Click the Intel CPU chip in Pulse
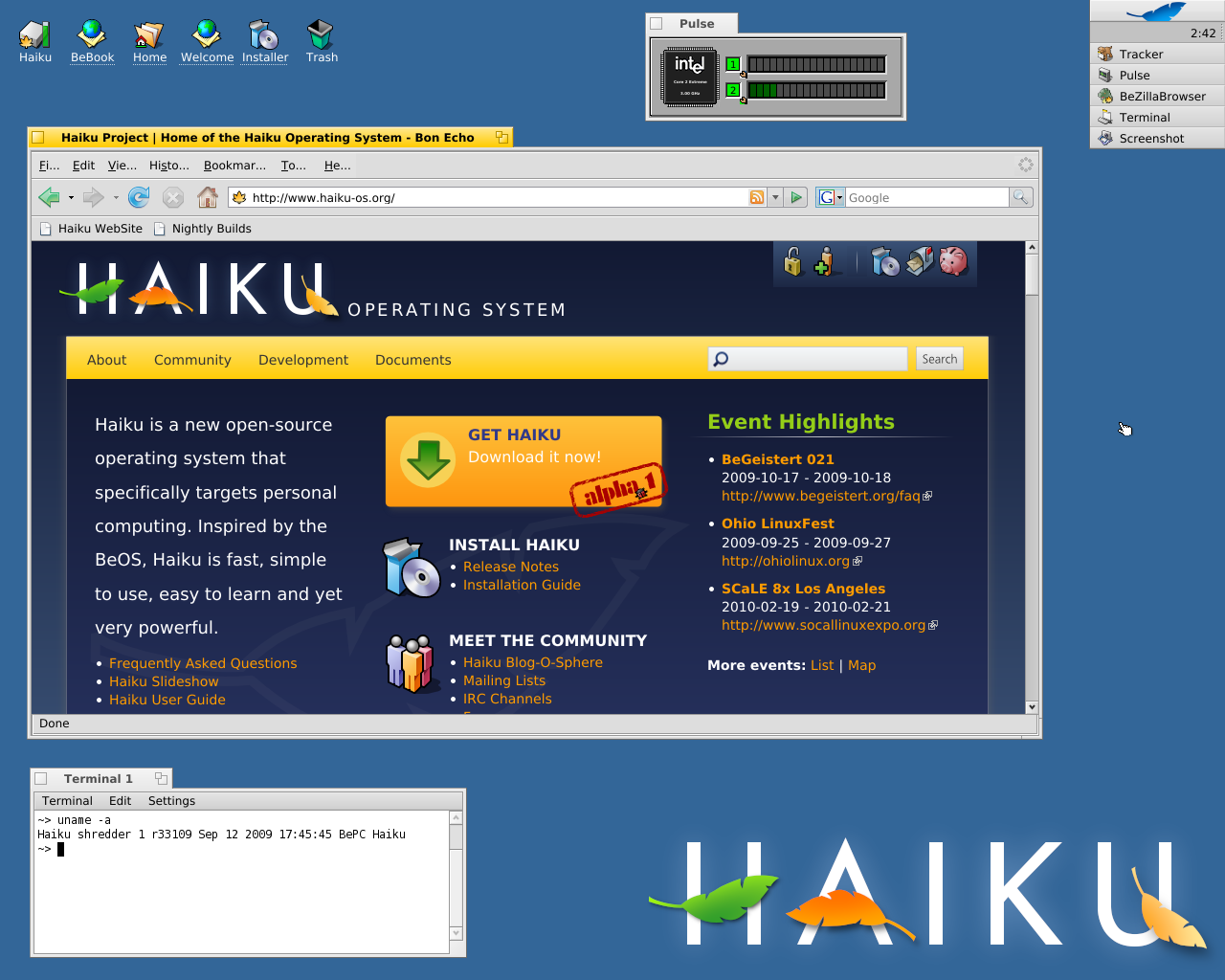This screenshot has height=980, width=1225. click(x=690, y=77)
